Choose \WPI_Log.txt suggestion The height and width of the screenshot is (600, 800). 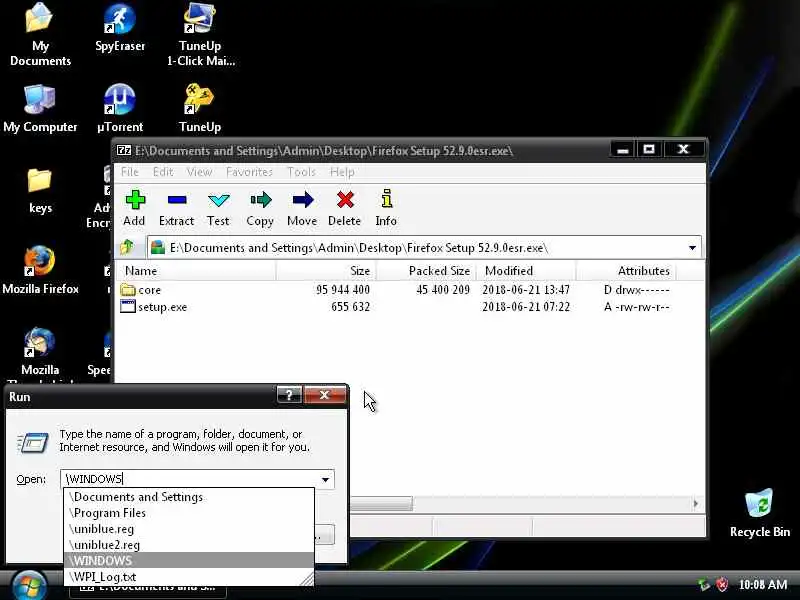(x=189, y=577)
